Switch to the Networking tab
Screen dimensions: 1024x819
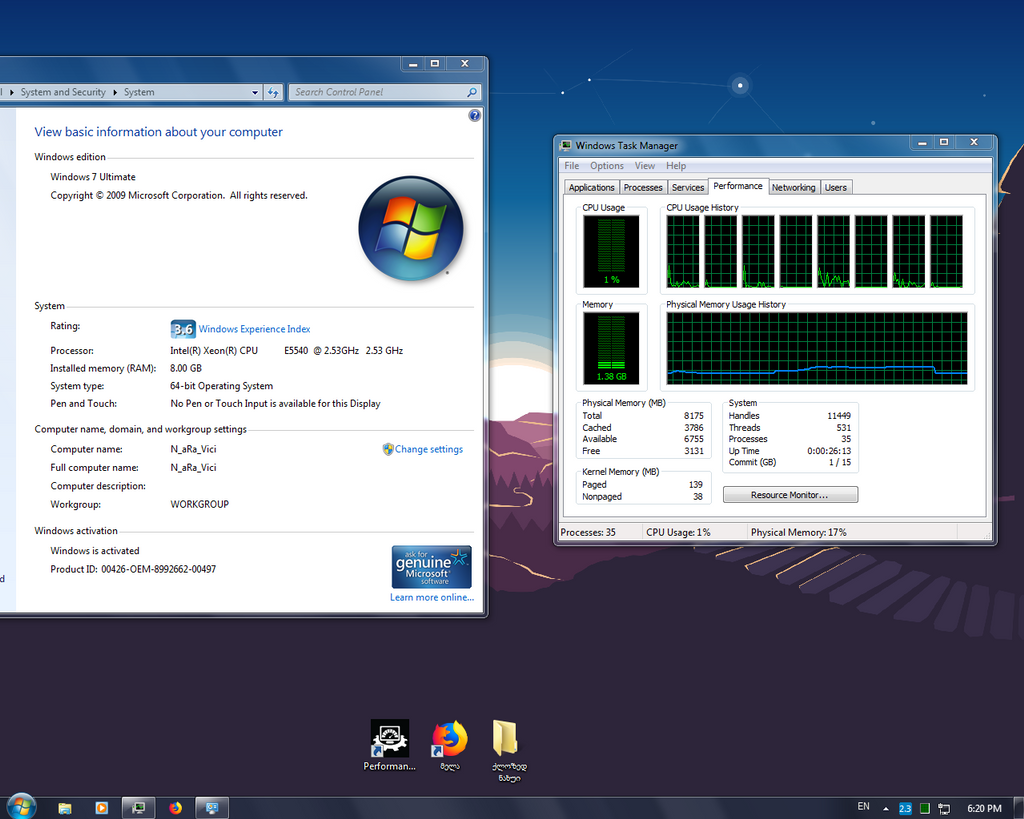(x=793, y=187)
